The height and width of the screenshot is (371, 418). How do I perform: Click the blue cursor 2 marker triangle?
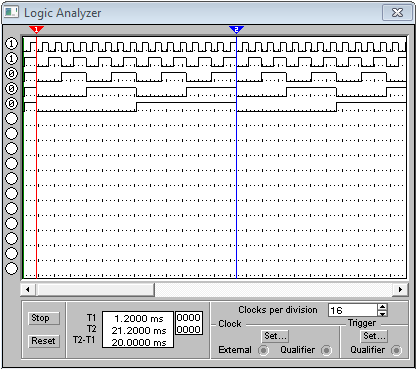[x=236, y=30]
